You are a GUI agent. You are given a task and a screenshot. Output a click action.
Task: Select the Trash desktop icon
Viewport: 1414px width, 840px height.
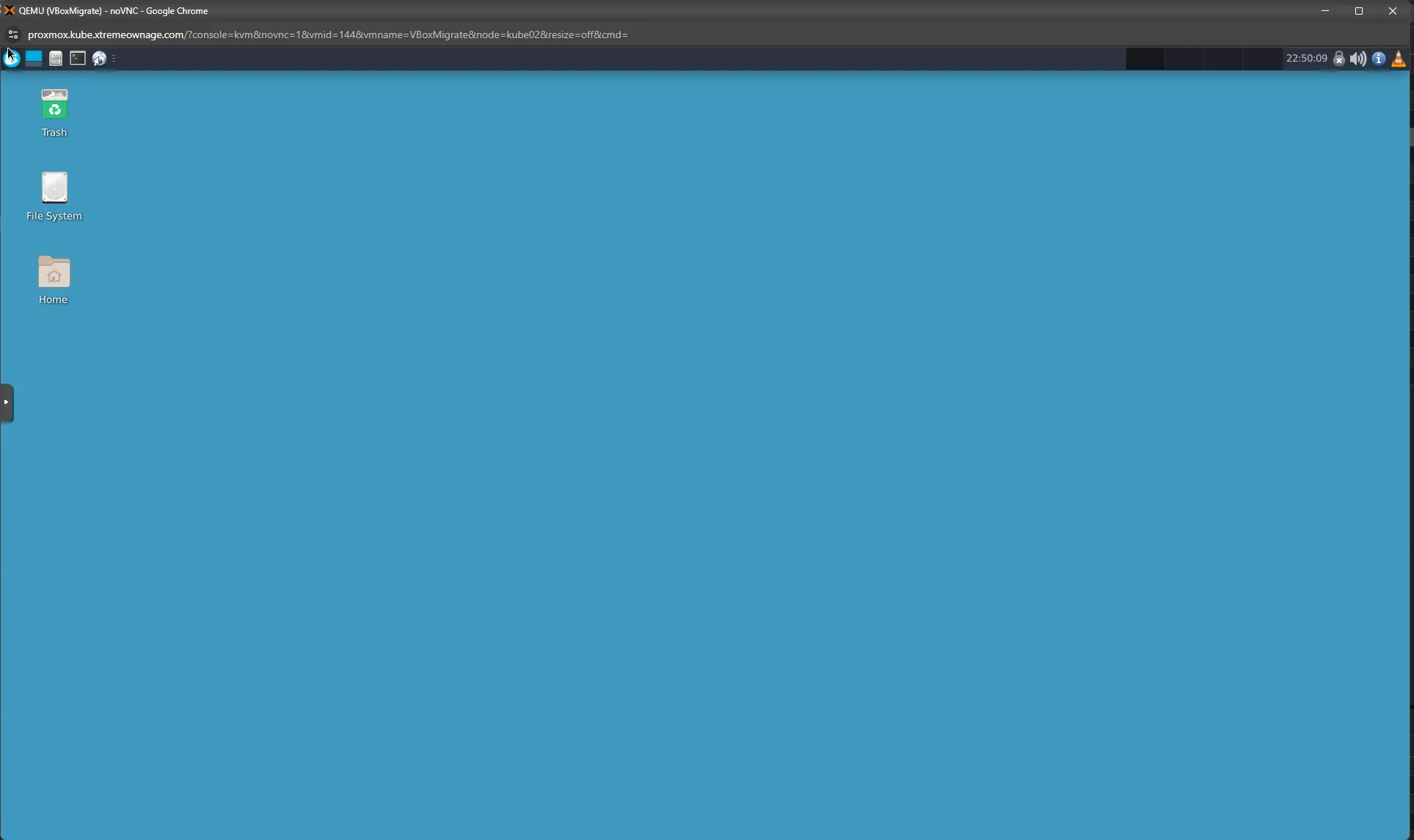[x=54, y=105]
